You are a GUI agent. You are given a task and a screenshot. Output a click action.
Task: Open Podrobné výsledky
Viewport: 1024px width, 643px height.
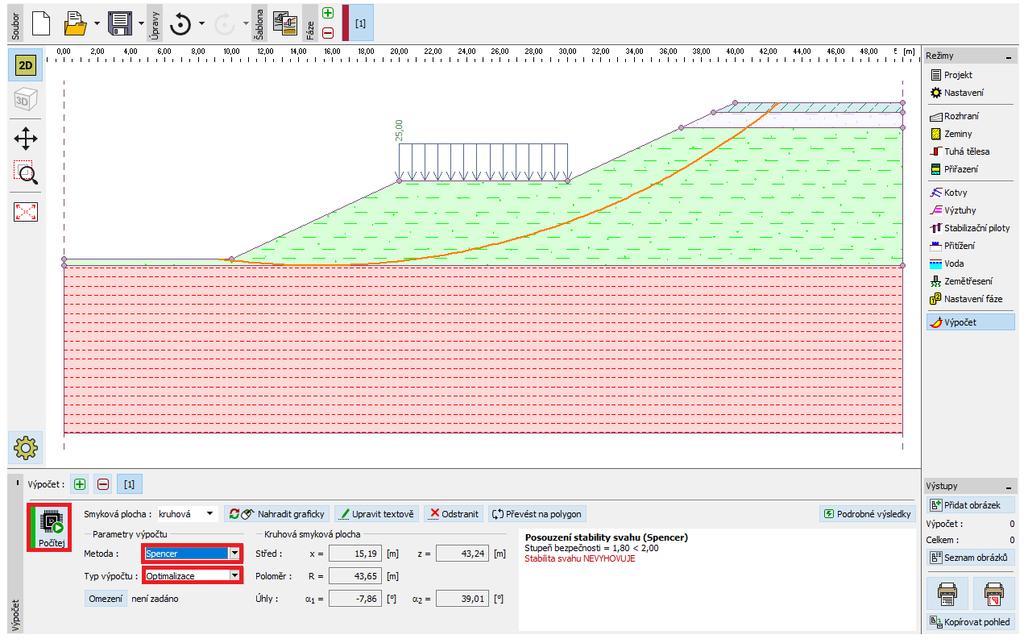point(867,514)
